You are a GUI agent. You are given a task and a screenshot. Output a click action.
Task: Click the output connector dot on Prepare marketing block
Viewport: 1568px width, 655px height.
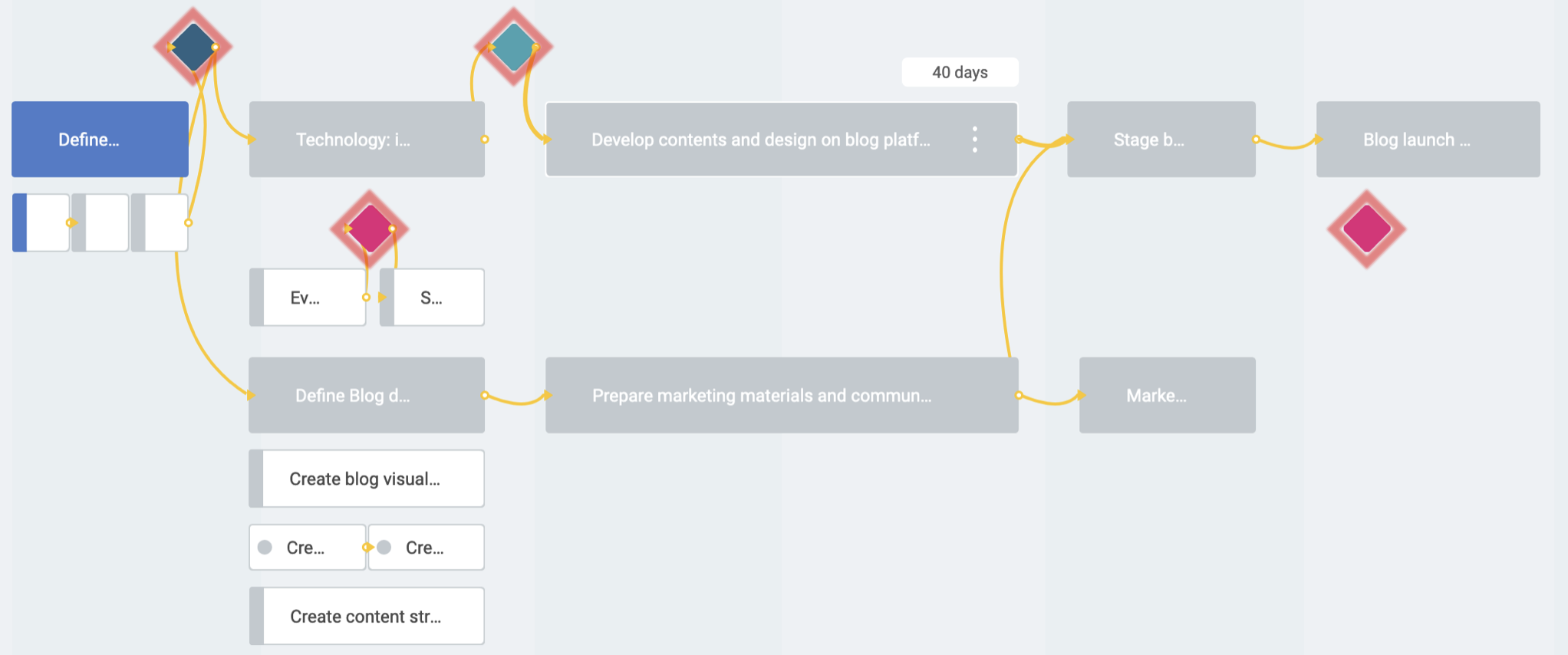1019,395
